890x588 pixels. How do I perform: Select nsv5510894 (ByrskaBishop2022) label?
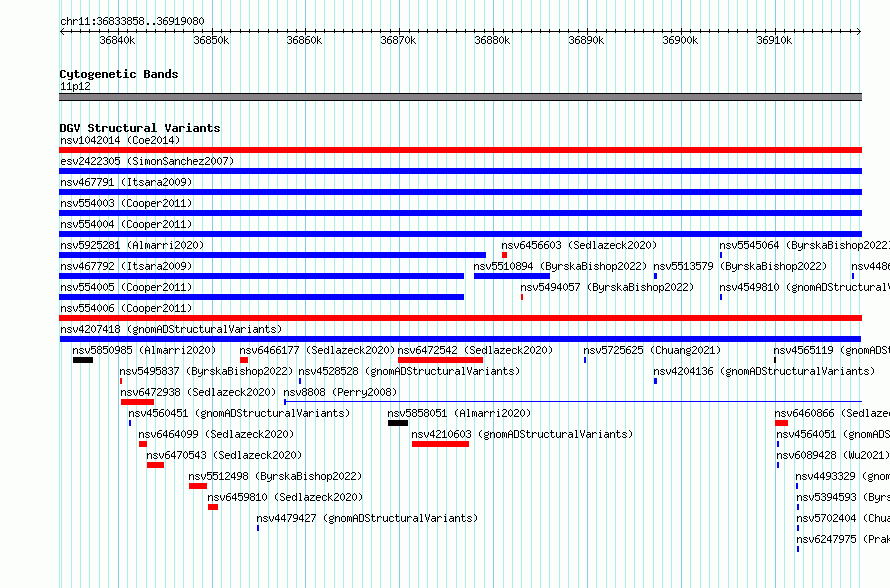coord(560,266)
